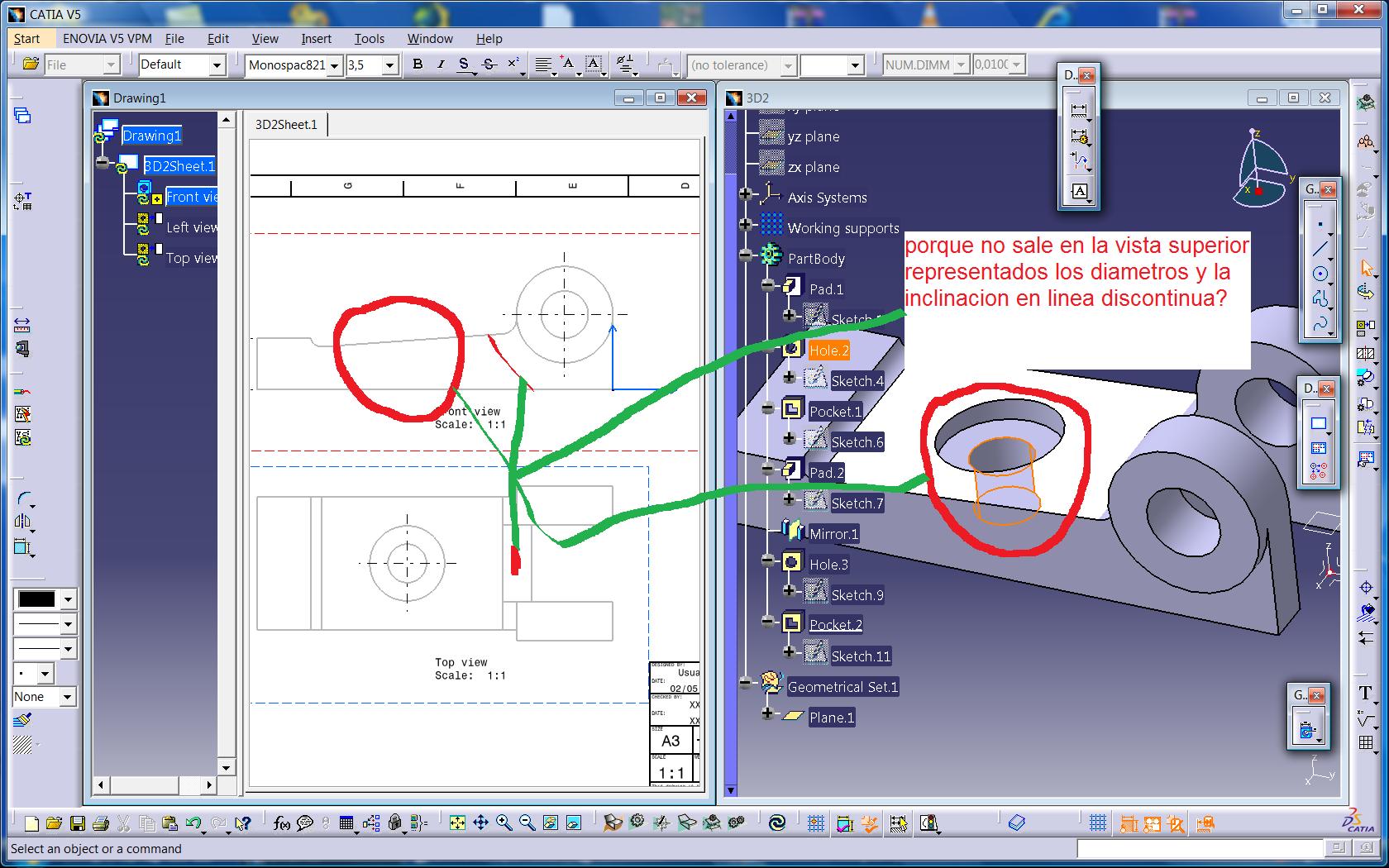This screenshot has height=868, width=1389.
Task: Click the Save disk icon
Action: point(78,823)
